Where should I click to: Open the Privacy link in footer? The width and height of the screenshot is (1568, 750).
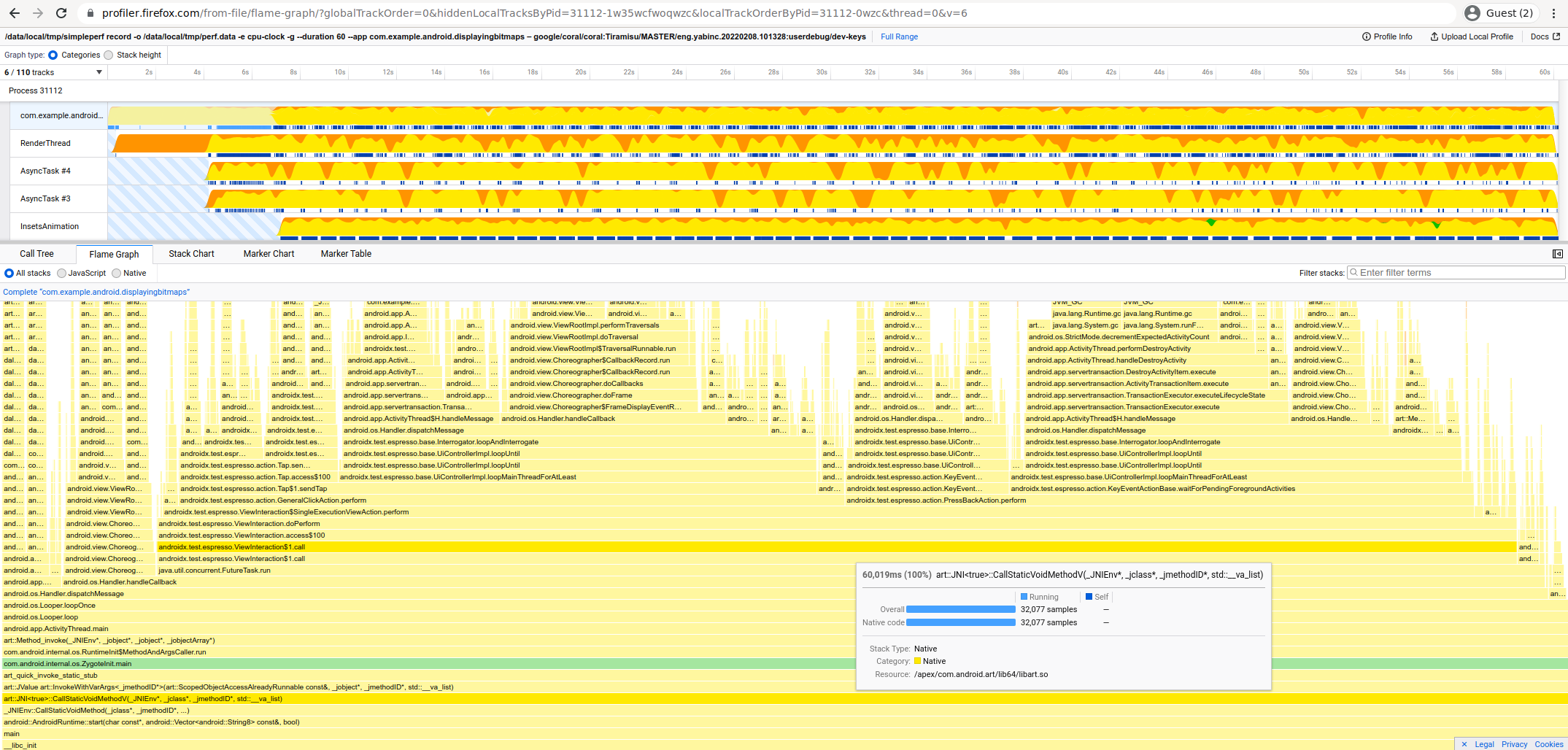[x=1514, y=744]
